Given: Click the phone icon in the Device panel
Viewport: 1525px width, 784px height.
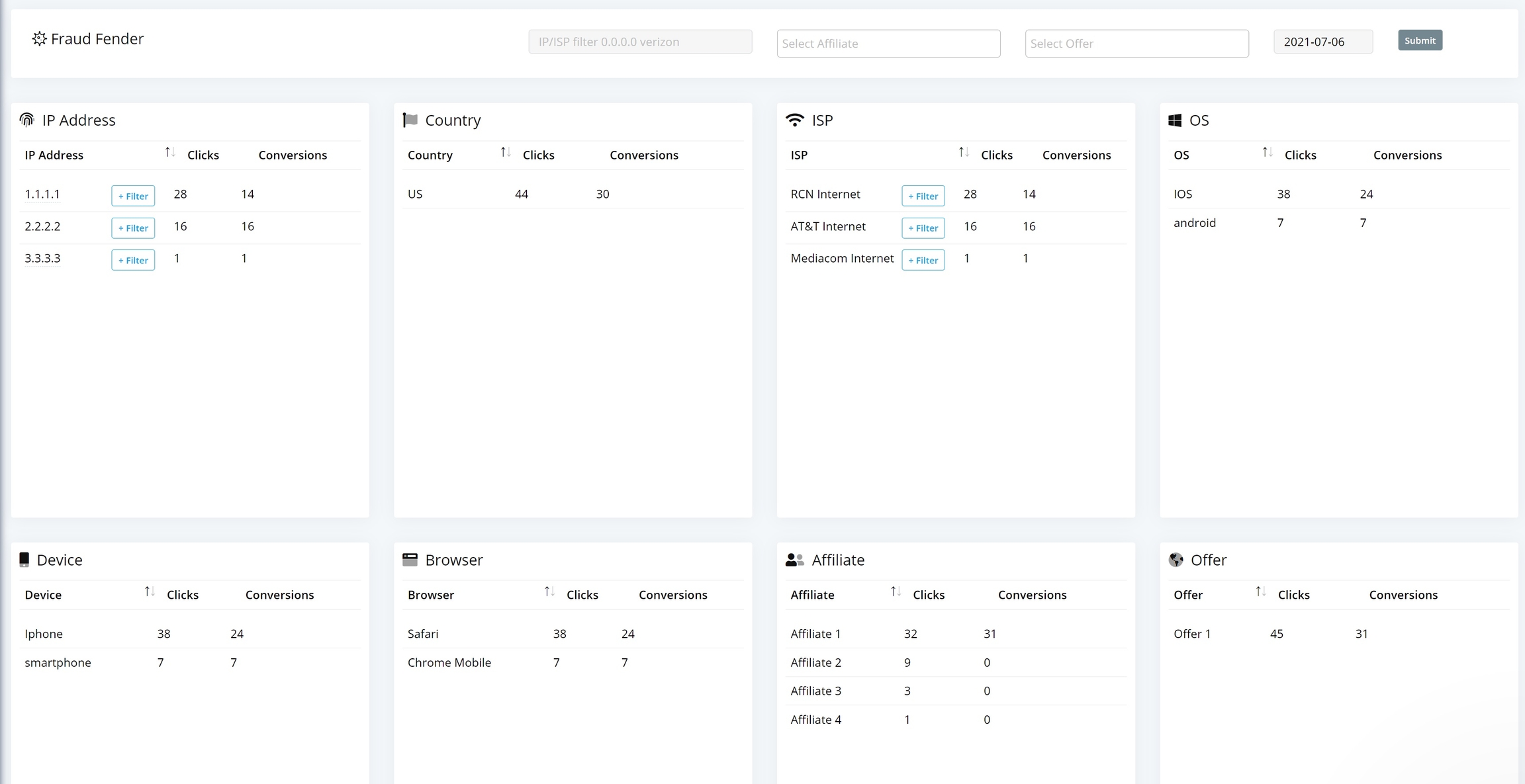Looking at the screenshot, I should pyautogui.click(x=24, y=560).
